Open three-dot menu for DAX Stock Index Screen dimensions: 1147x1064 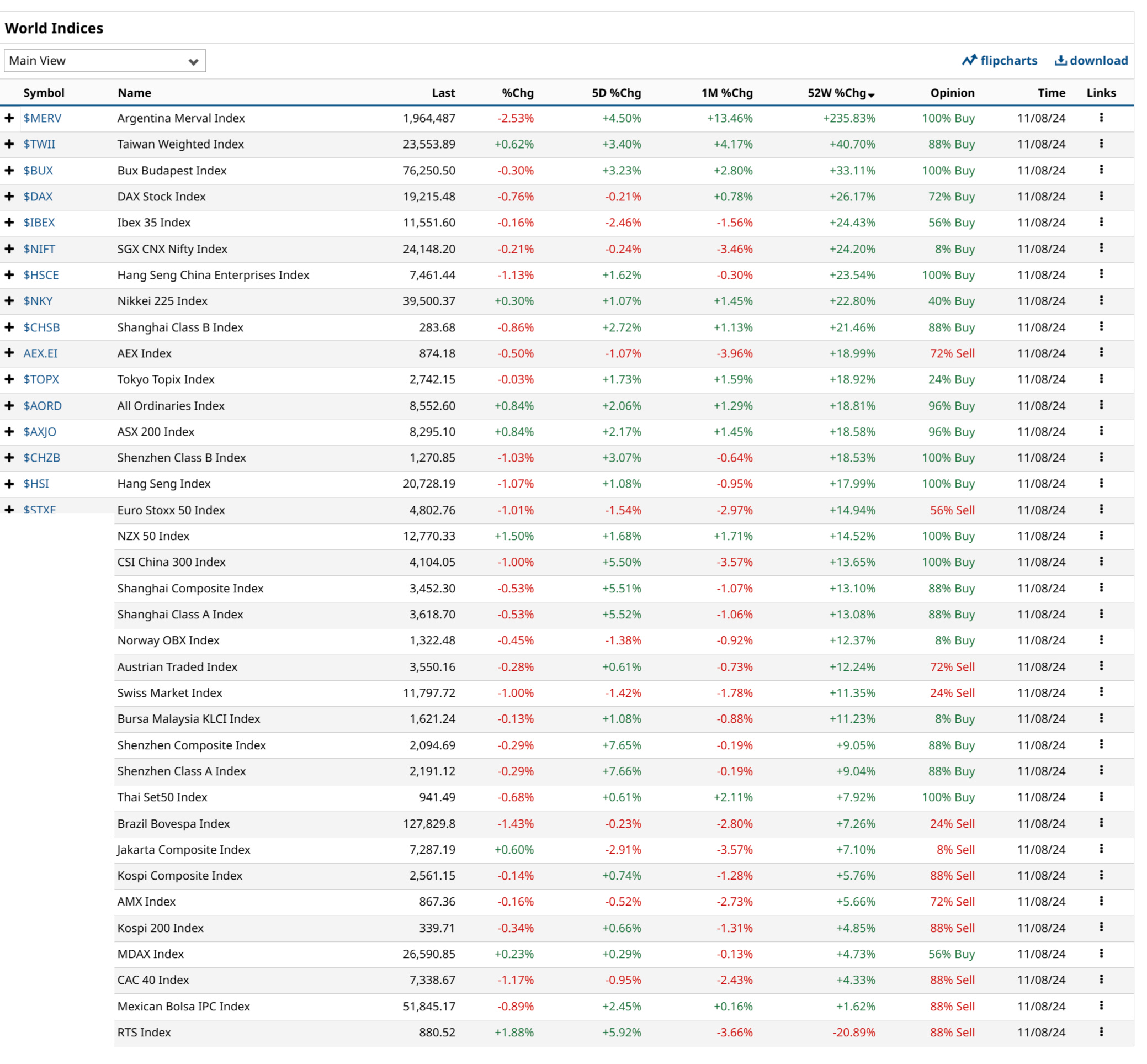[x=1101, y=196]
